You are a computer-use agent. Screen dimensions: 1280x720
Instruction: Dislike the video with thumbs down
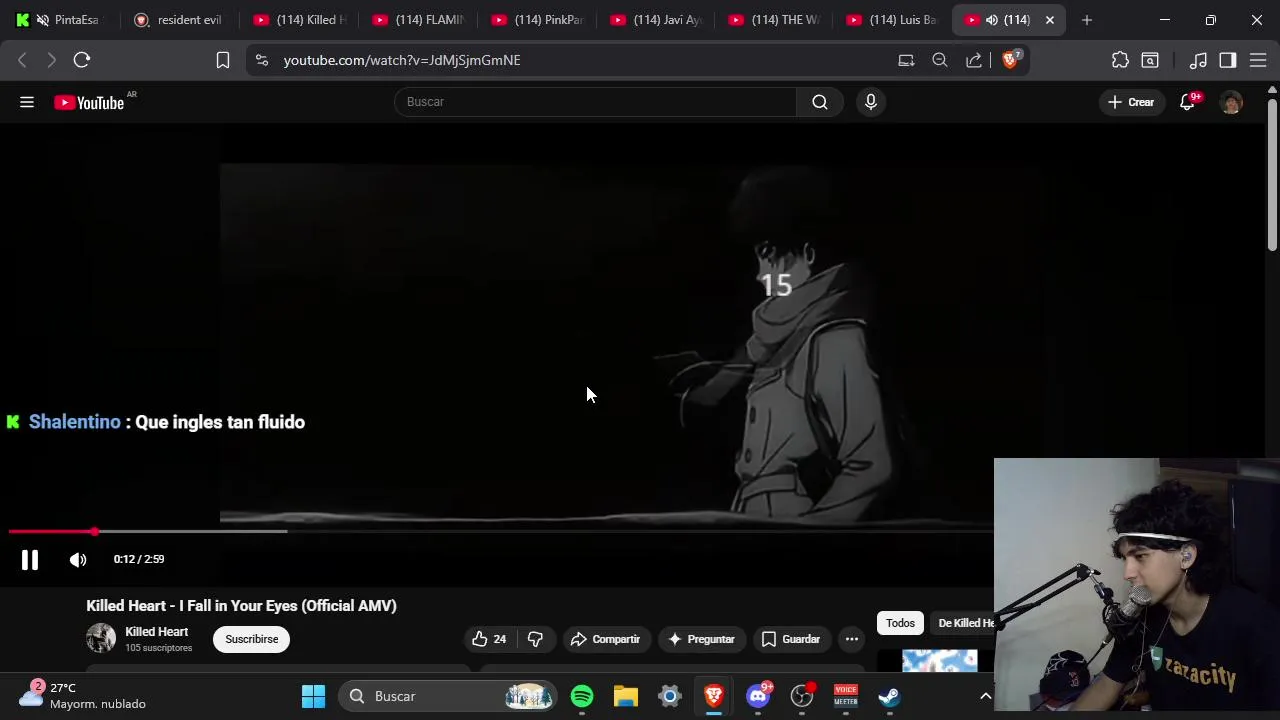(x=535, y=639)
